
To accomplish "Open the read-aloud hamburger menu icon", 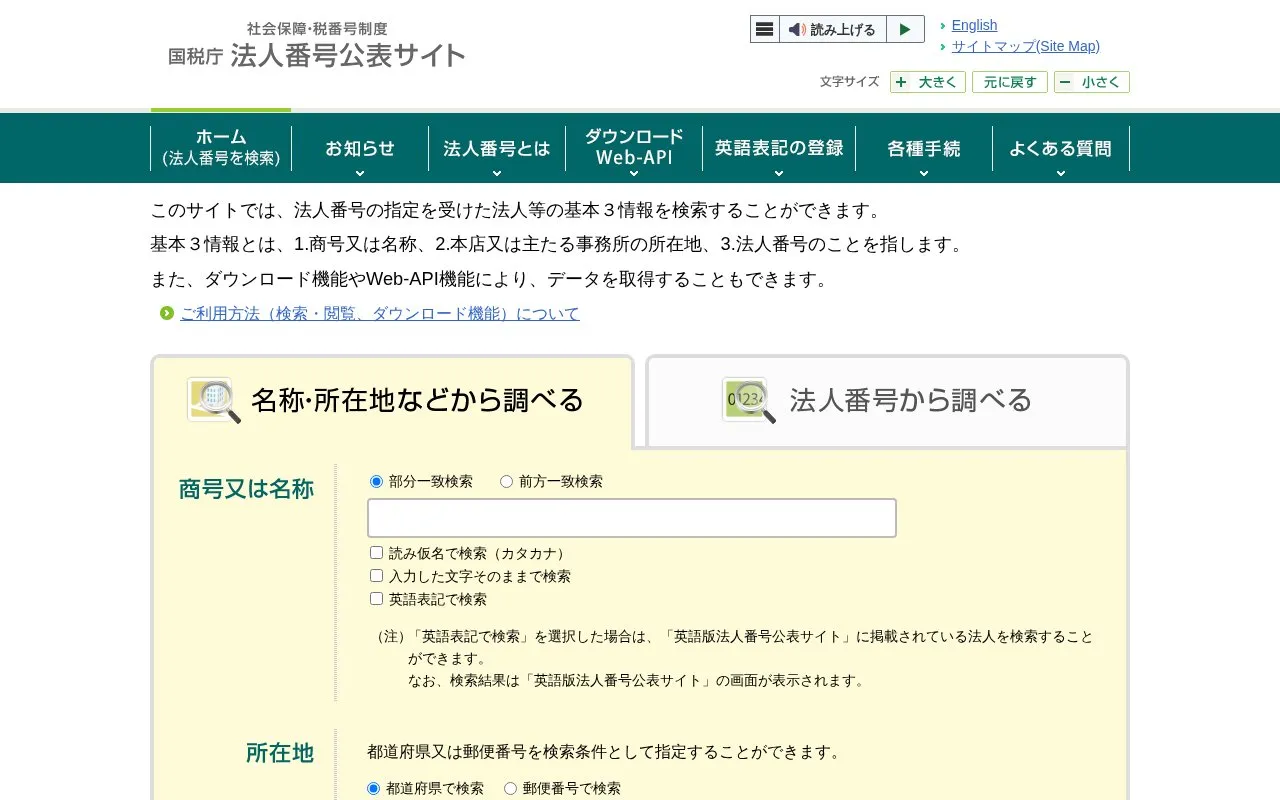I will tap(765, 29).
